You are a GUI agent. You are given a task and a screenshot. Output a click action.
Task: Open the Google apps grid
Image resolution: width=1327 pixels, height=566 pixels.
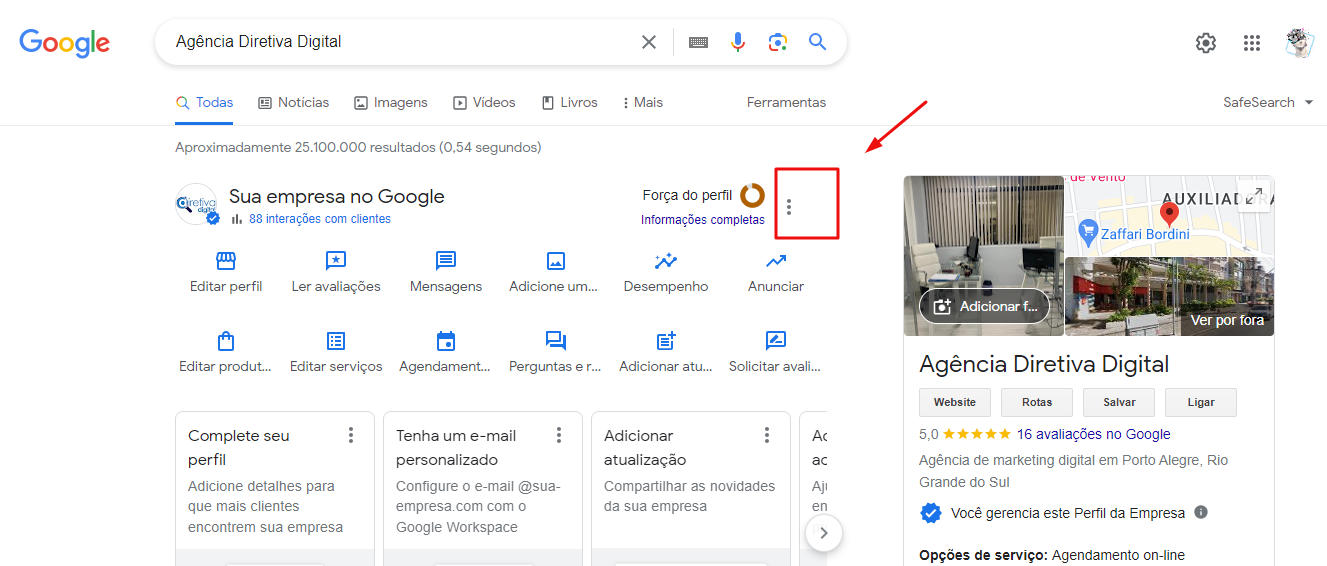point(1252,43)
